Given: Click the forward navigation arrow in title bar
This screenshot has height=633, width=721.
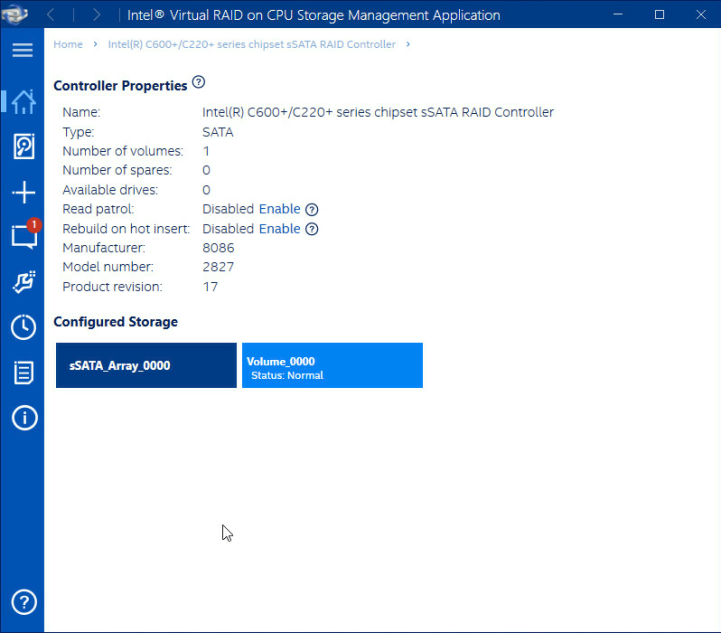Looking at the screenshot, I should pos(96,15).
